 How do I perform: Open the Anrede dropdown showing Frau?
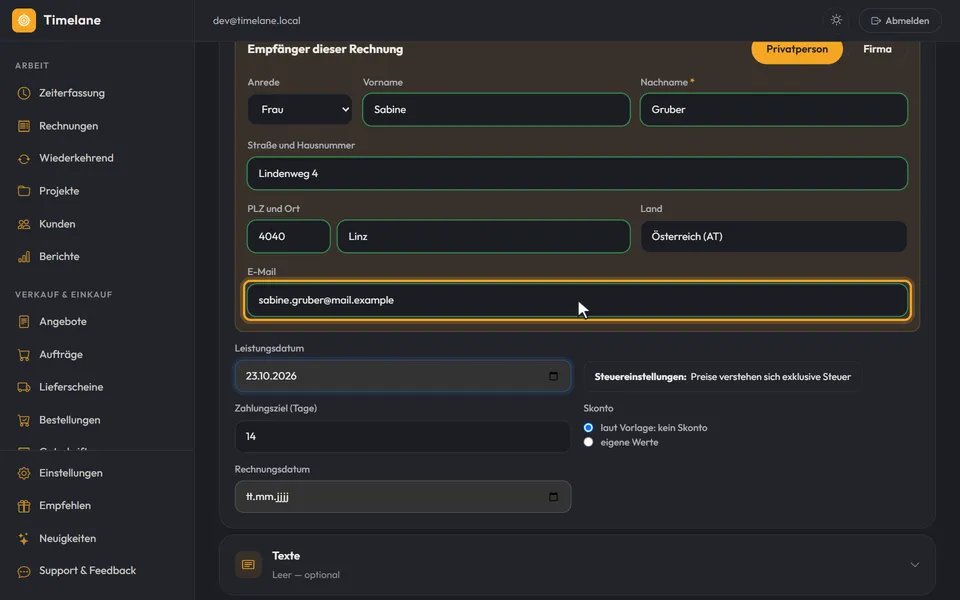[300, 110]
